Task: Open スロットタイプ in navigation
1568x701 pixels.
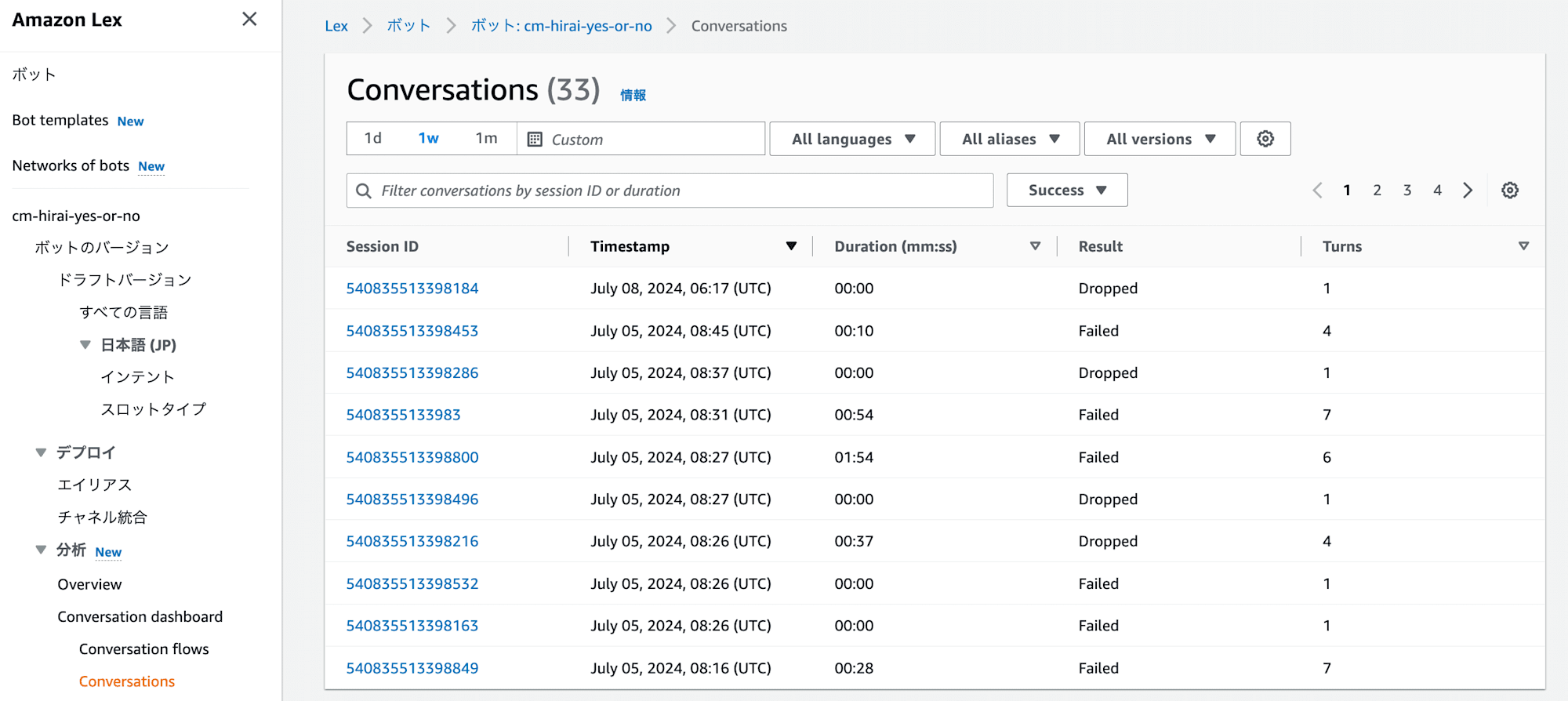Action: pyautogui.click(x=154, y=409)
